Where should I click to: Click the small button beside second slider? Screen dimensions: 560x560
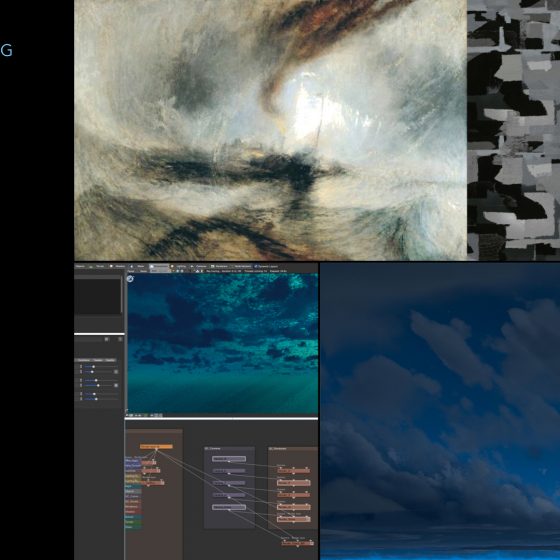(x=116, y=372)
